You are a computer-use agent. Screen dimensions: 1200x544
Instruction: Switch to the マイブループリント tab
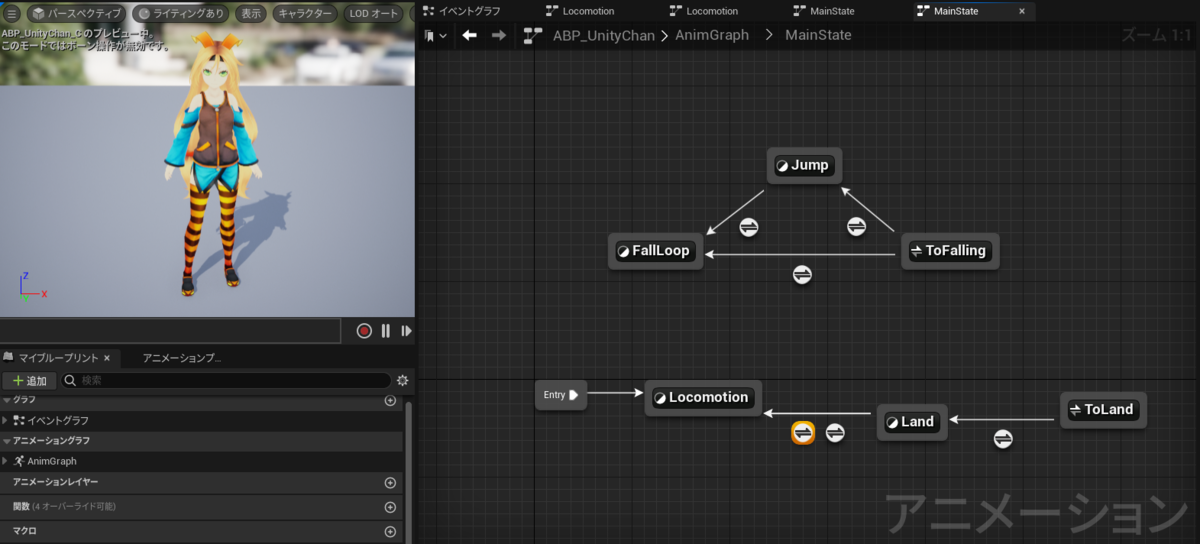pyautogui.click(x=58, y=357)
